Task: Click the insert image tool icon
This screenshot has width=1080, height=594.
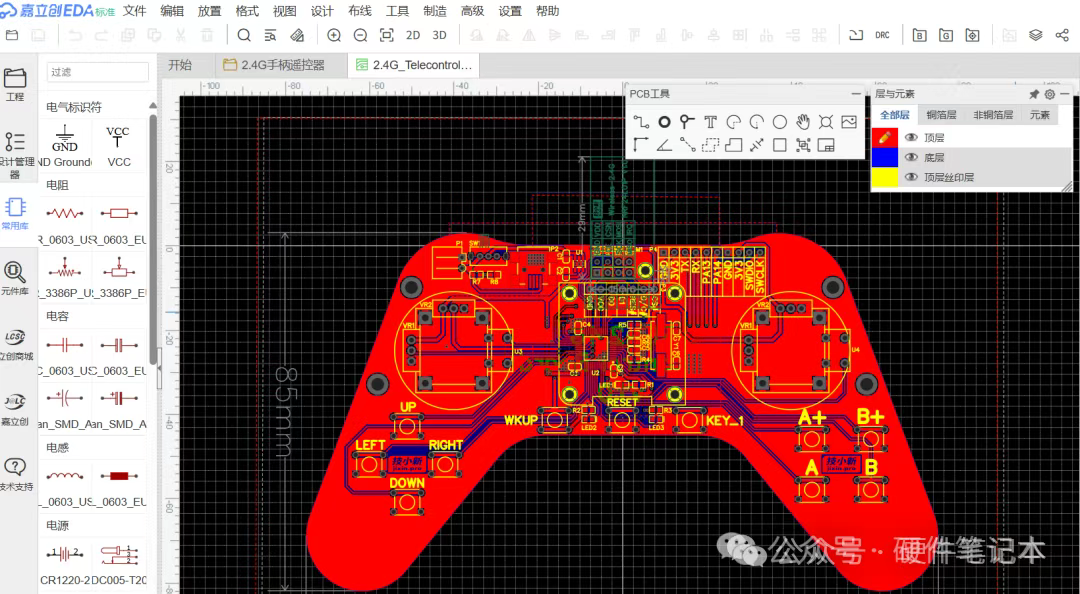Action: 849,122
